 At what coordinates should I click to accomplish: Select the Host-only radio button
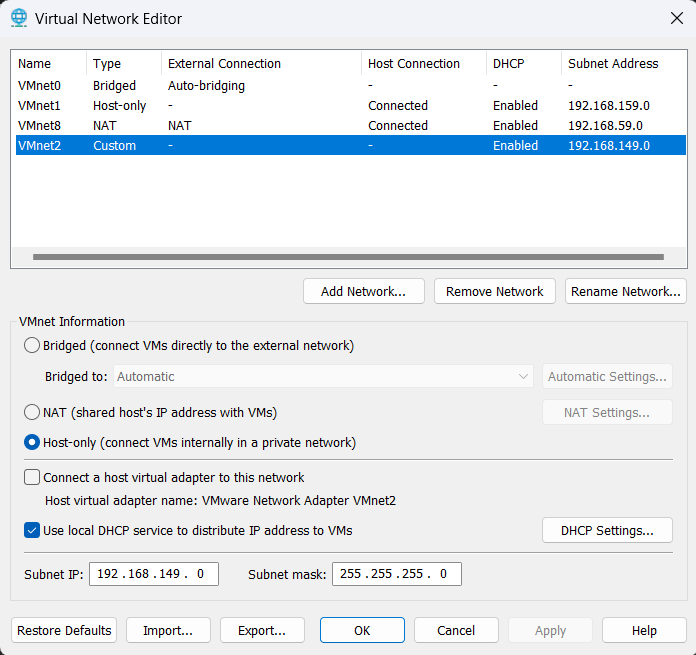(x=32, y=442)
